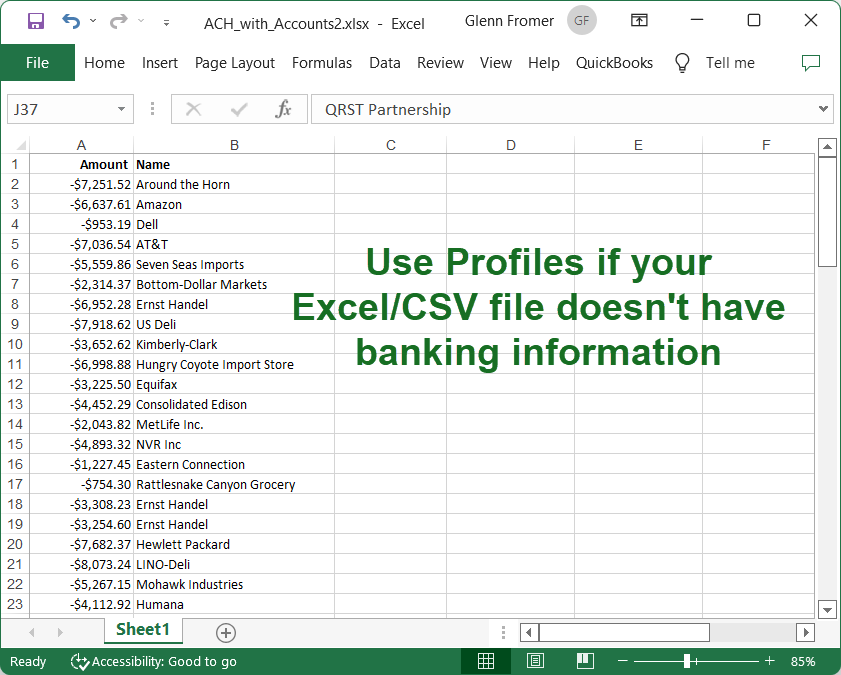Switch to Normal view in status bar
841x675 pixels.
tap(486, 661)
